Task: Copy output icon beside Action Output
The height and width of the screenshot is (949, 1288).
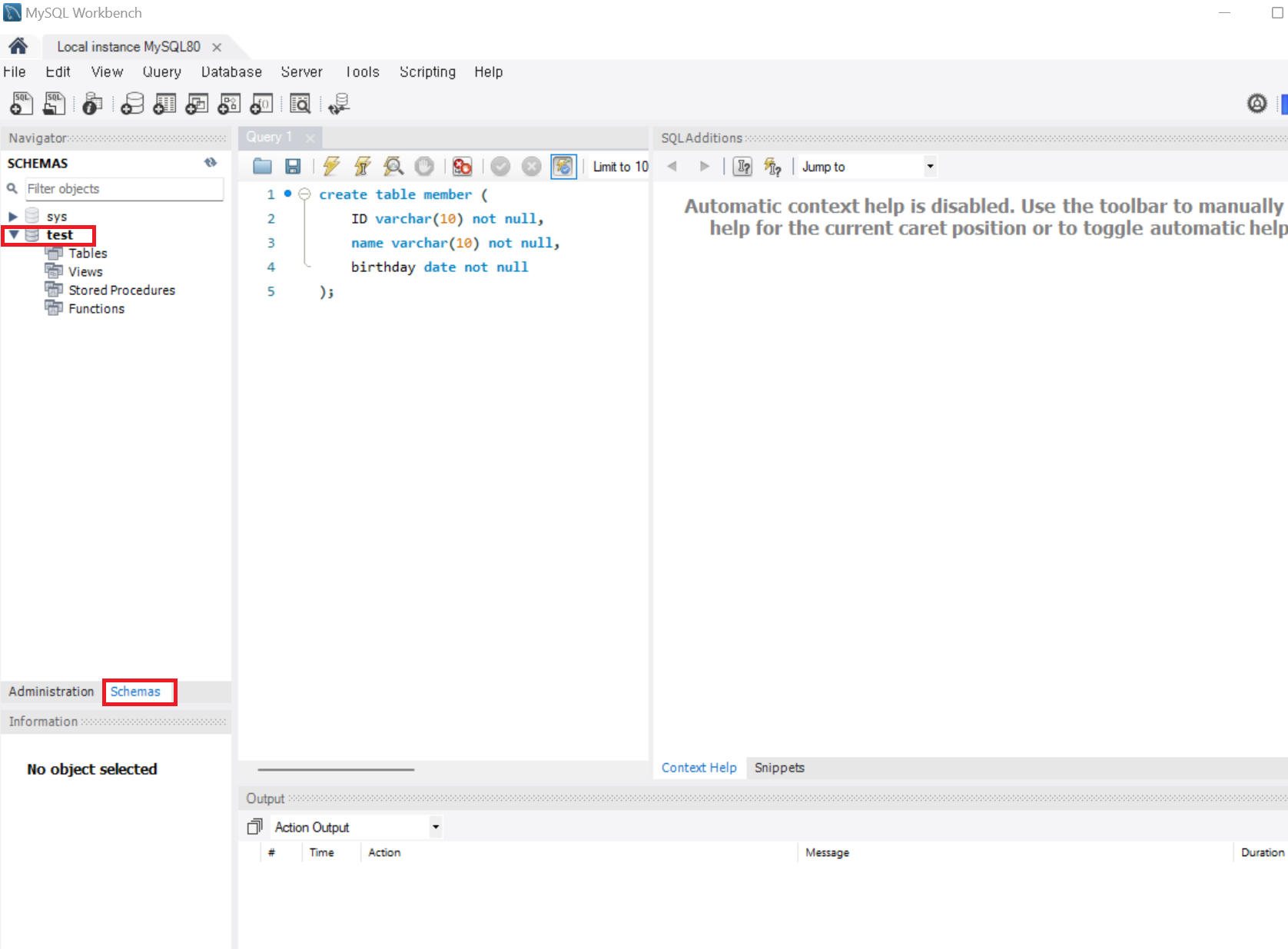Action: (x=254, y=827)
